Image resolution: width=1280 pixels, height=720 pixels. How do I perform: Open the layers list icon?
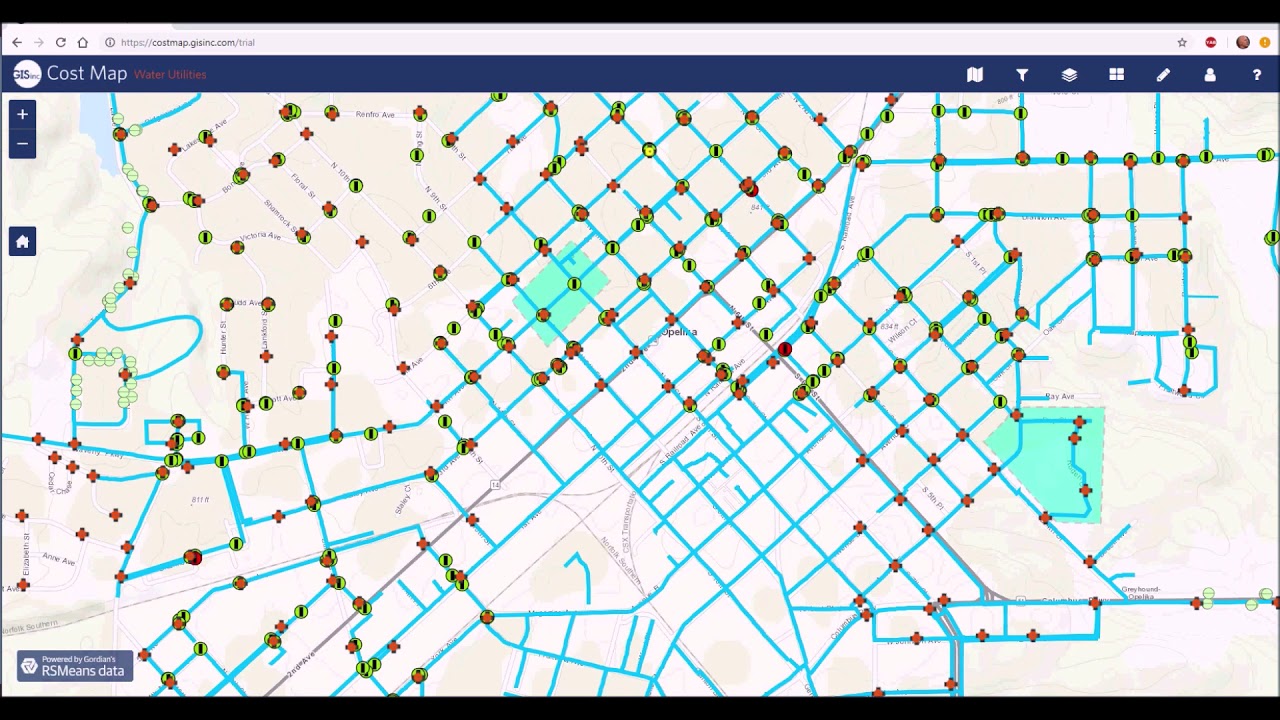pyautogui.click(x=1069, y=75)
